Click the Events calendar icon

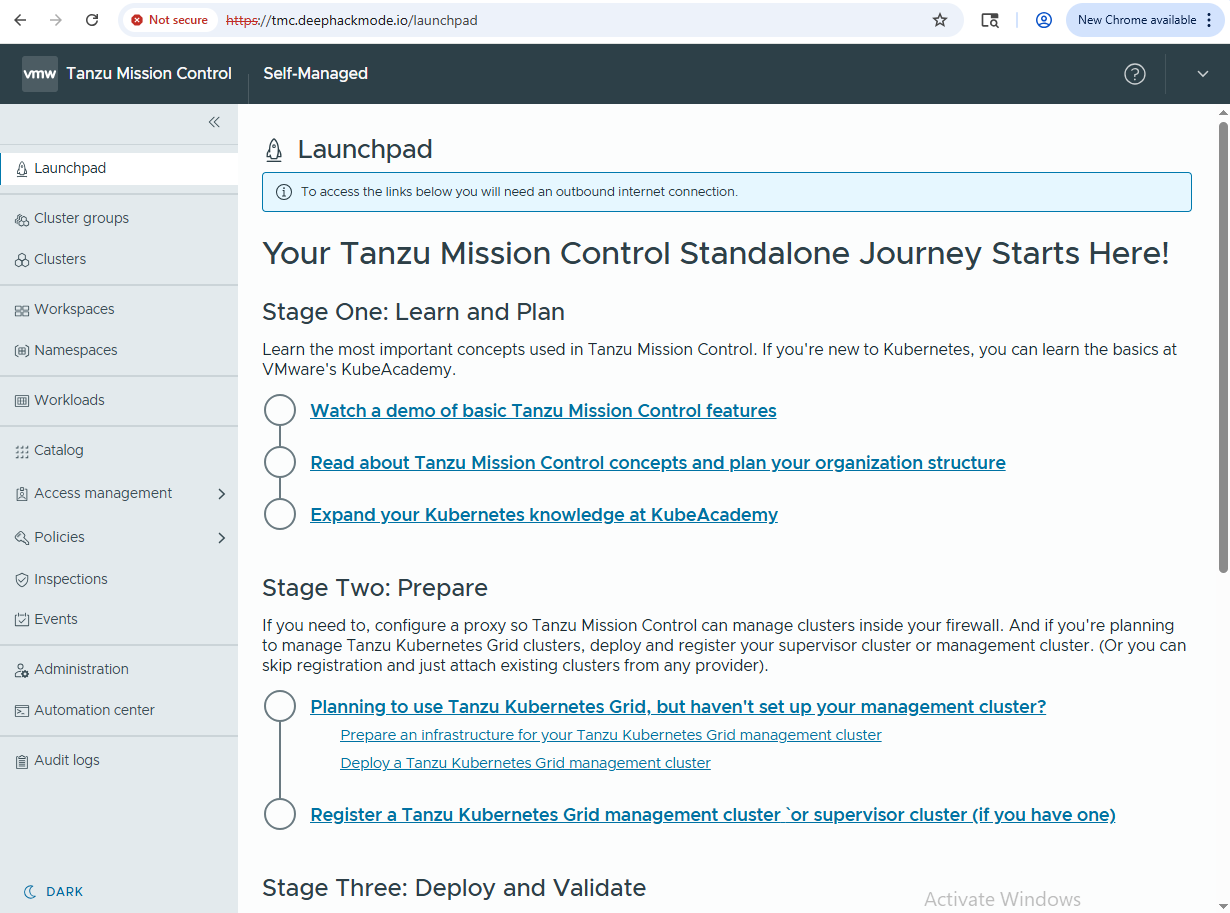coord(22,620)
